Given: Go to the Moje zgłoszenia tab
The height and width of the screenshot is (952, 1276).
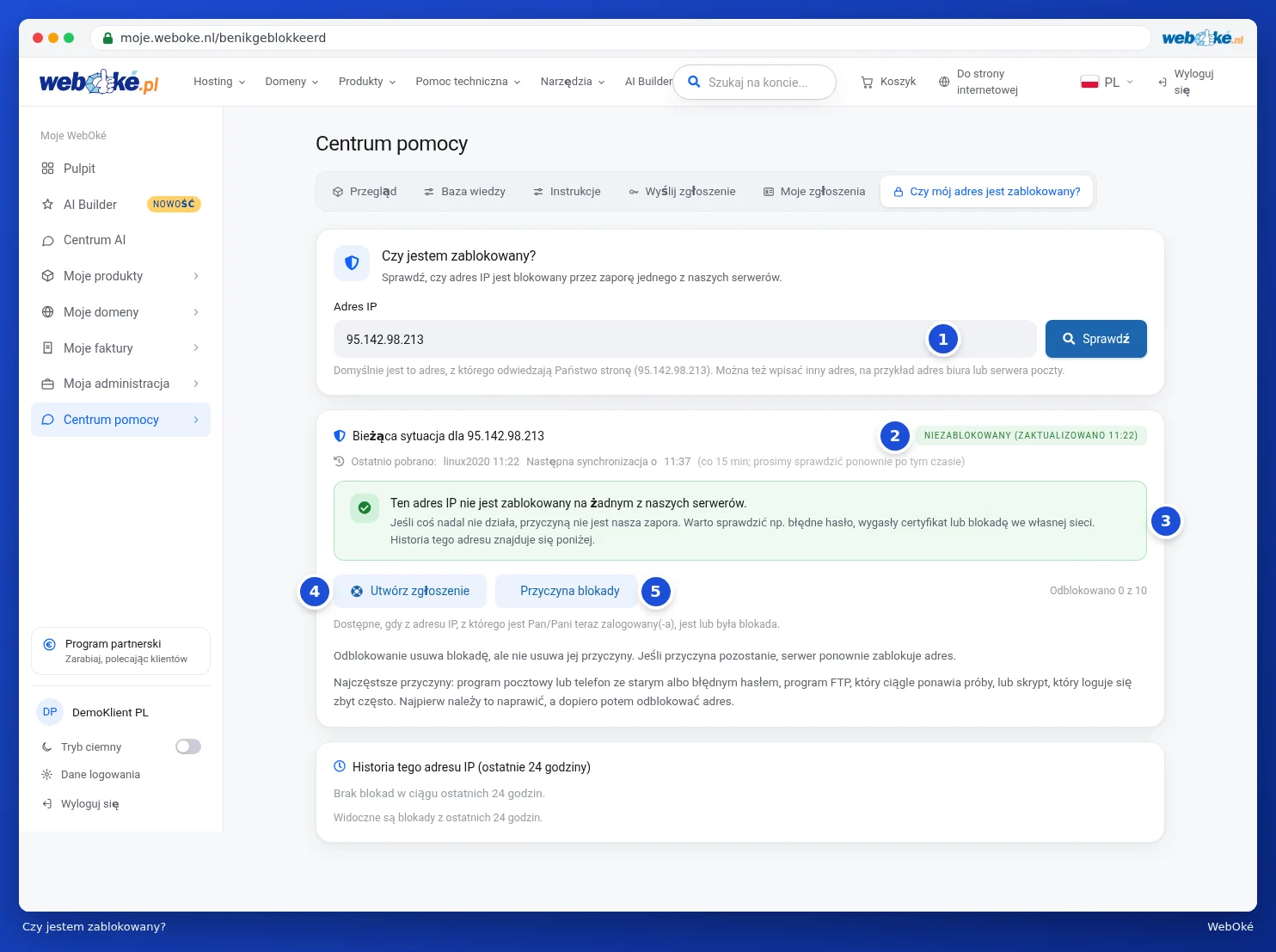Looking at the screenshot, I should [x=814, y=192].
